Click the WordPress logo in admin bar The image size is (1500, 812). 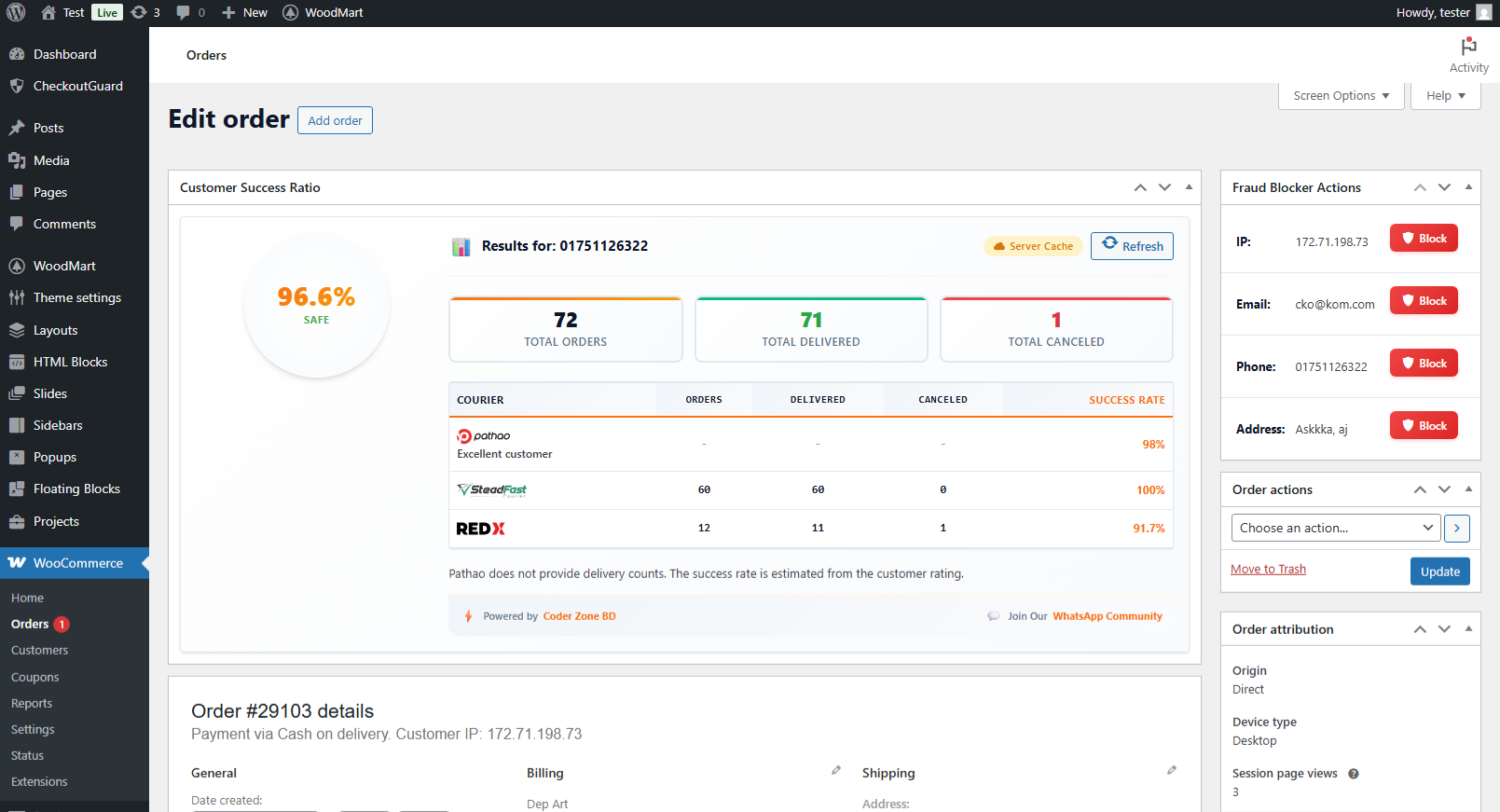(x=16, y=12)
